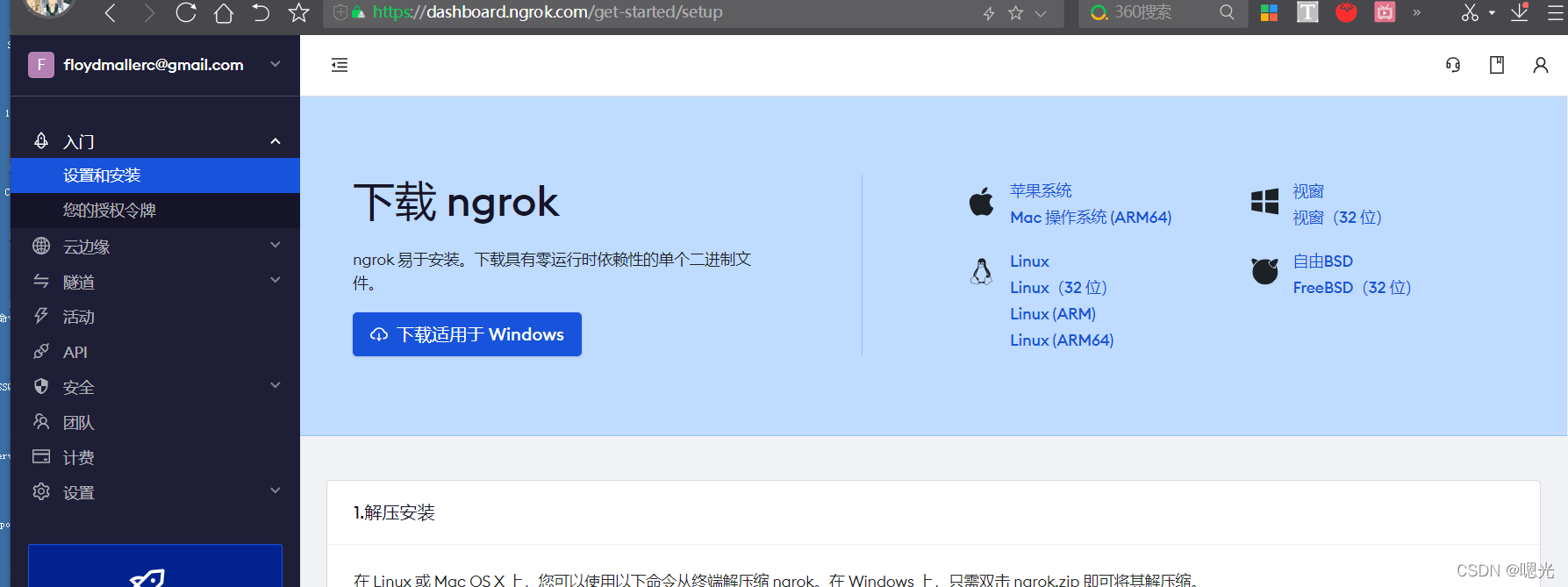This screenshot has height=587, width=1568.
Task: Expand the 安全 sidebar section
Action: pyautogui.click(x=155, y=387)
